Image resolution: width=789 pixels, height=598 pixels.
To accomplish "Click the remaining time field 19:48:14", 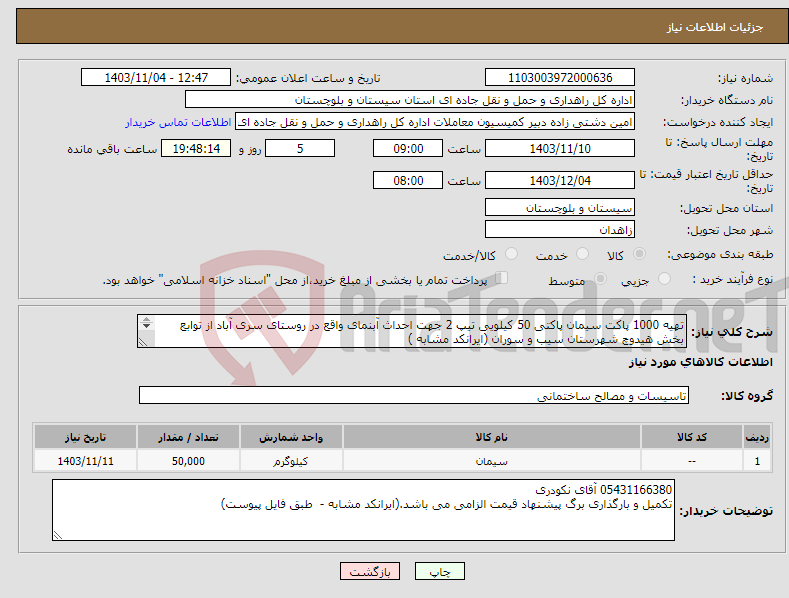I will coord(196,148).
